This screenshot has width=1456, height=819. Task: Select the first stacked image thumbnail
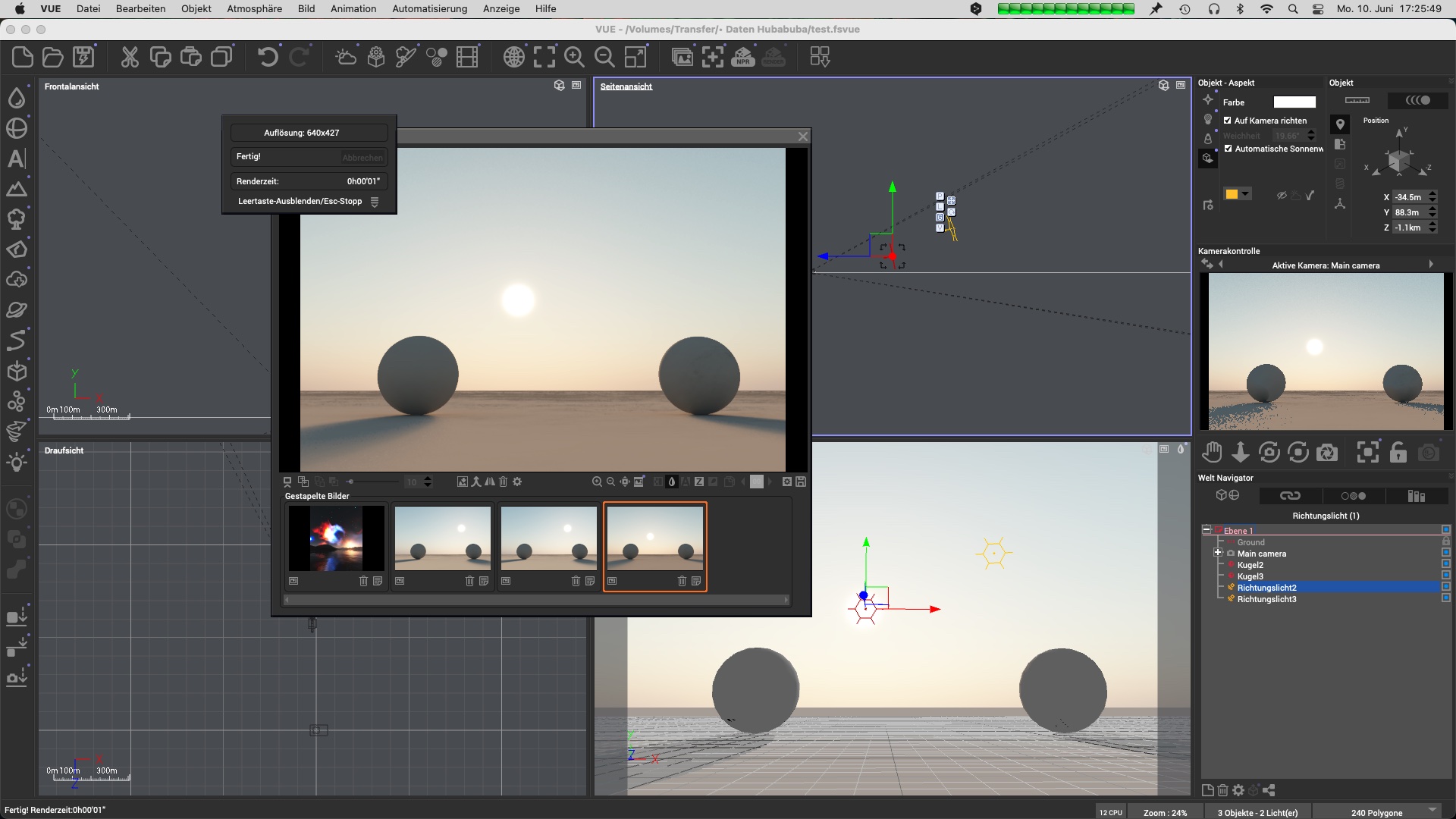coord(336,538)
